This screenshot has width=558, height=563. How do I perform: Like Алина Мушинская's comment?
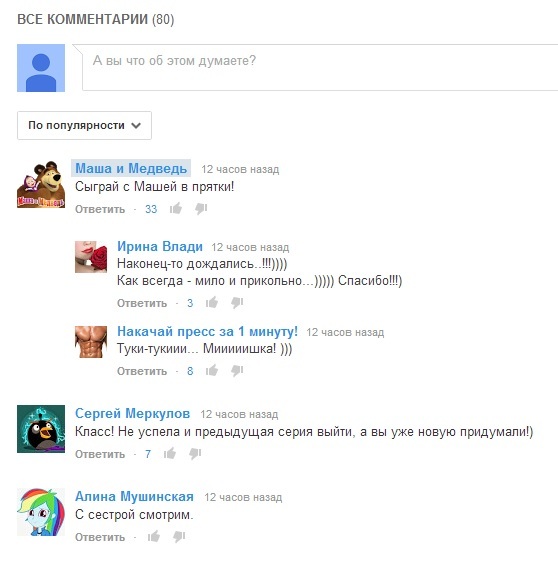tap(154, 536)
